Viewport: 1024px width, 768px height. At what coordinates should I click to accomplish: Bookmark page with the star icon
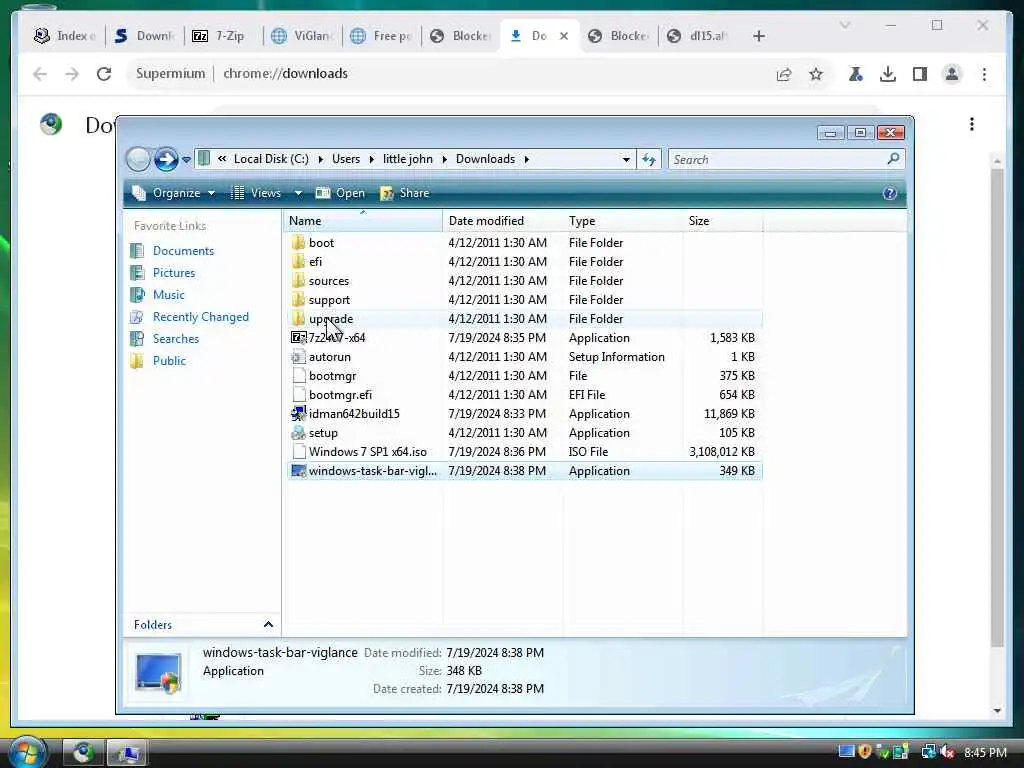[x=816, y=74]
